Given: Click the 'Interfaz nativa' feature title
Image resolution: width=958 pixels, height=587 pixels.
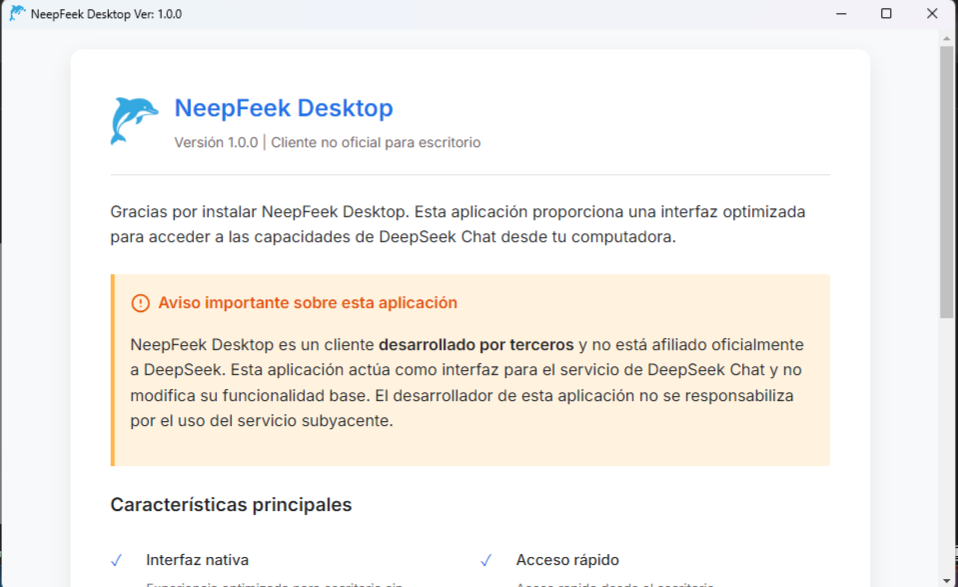Looking at the screenshot, I should 197,560.
